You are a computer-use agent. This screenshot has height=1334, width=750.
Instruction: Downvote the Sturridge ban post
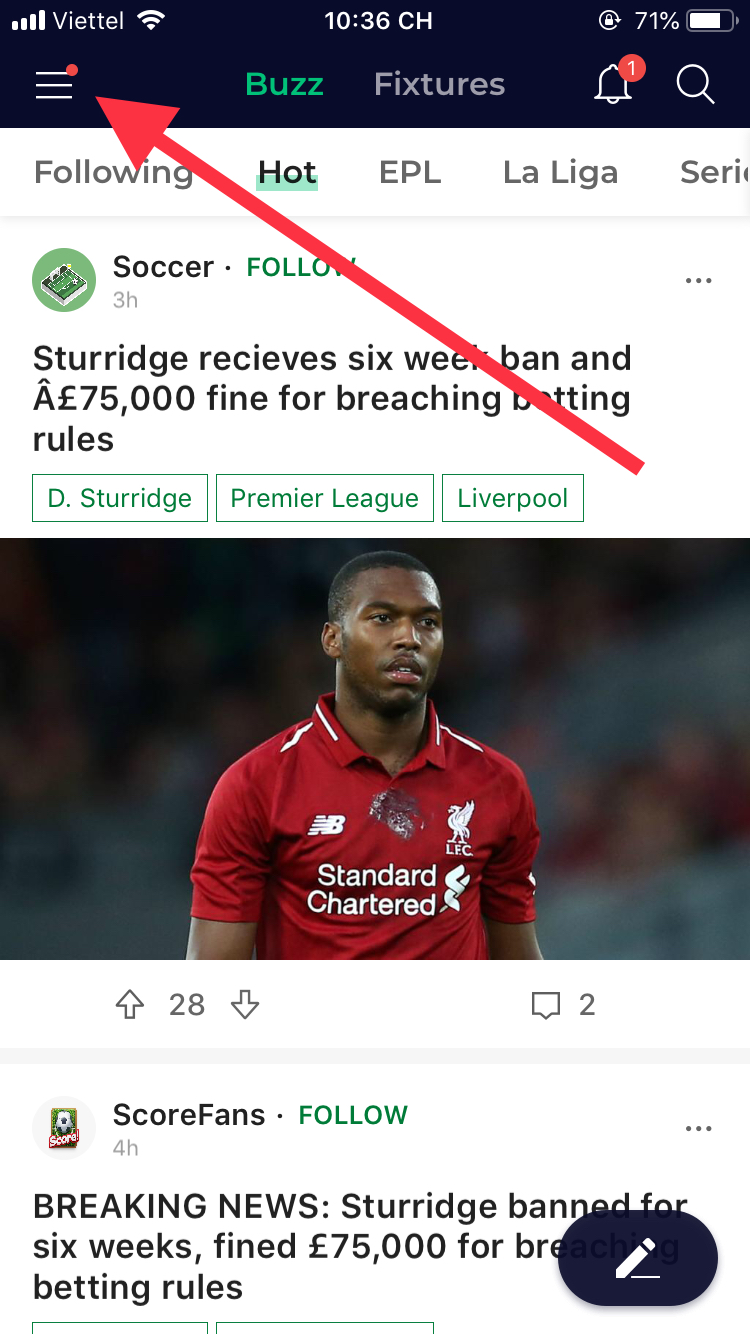coord(245,1005)
